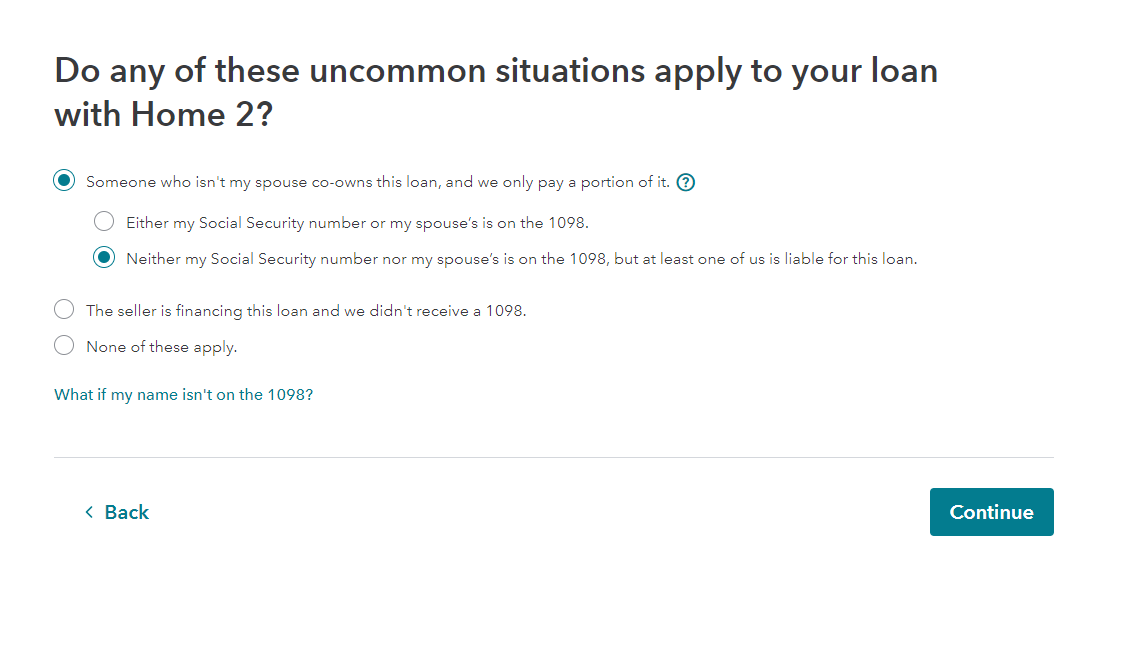Select the 'Neither my Social Security number' radio circle

tap(104, 258)
